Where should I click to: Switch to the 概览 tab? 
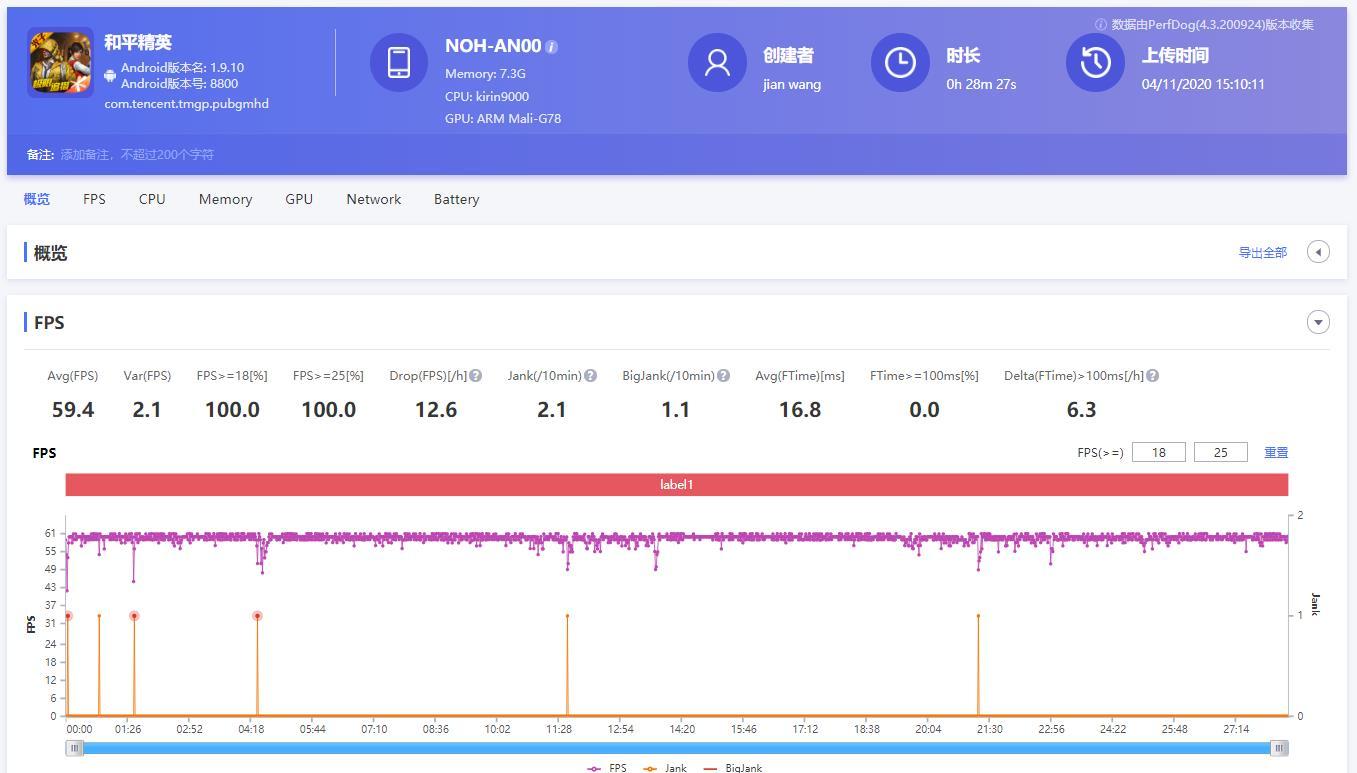click(x=37, y=199)
